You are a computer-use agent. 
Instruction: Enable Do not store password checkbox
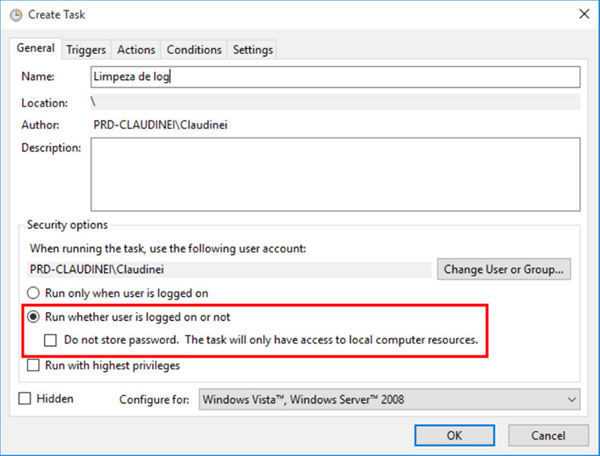click(x=50, y=340)
